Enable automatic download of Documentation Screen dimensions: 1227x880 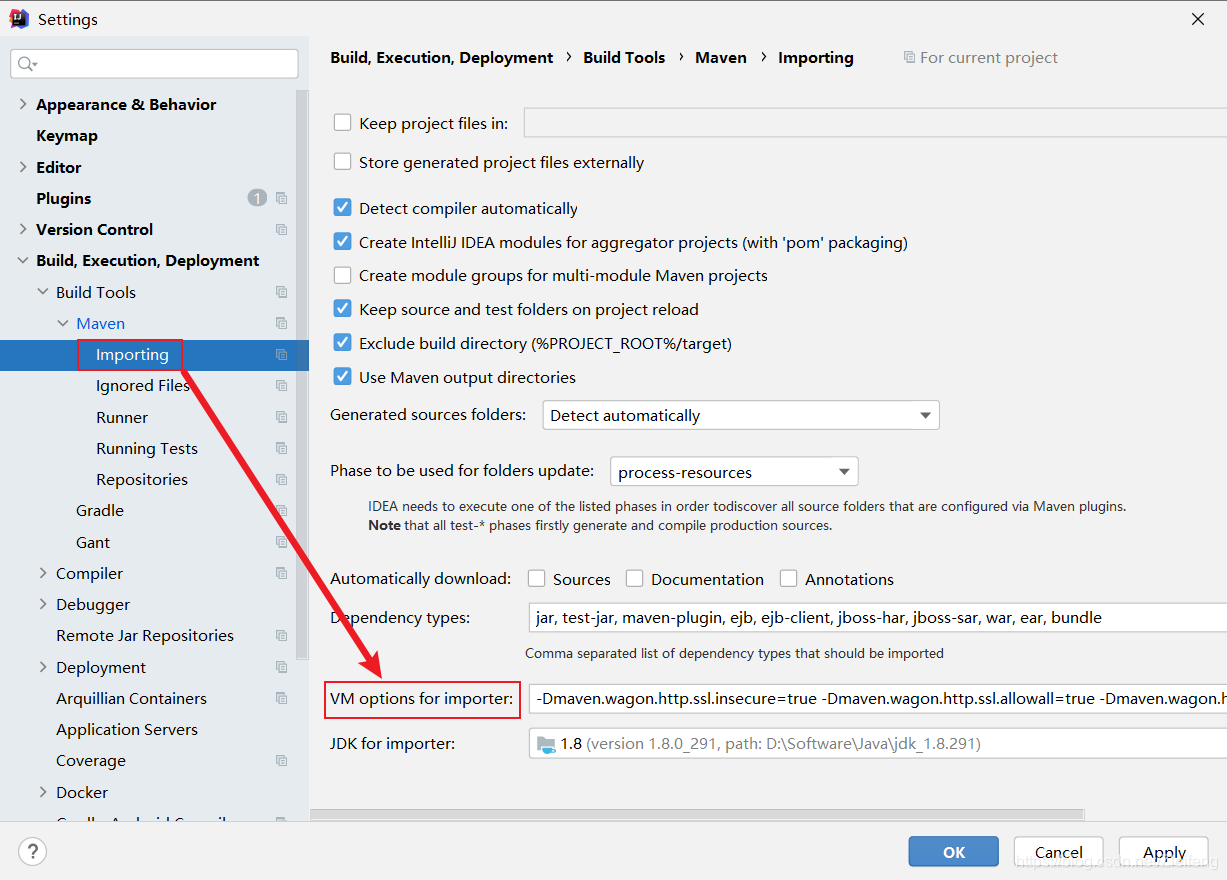click(x=635, y=579)
